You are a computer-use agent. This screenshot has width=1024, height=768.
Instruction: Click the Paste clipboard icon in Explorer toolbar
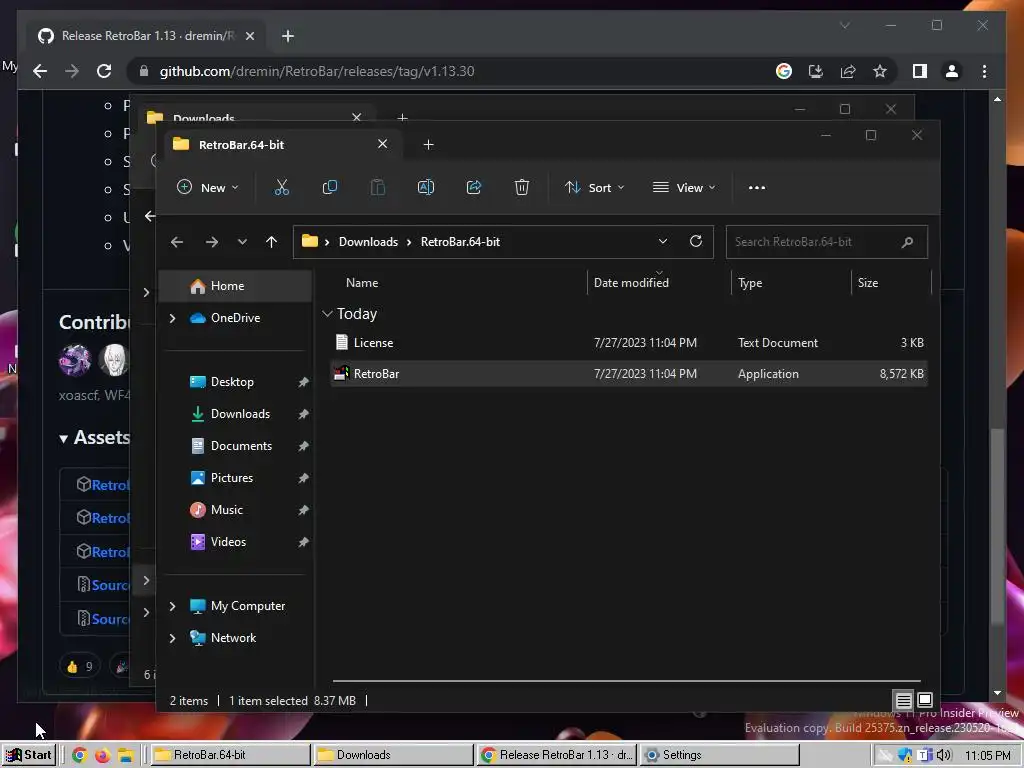(x=377, y=187)
